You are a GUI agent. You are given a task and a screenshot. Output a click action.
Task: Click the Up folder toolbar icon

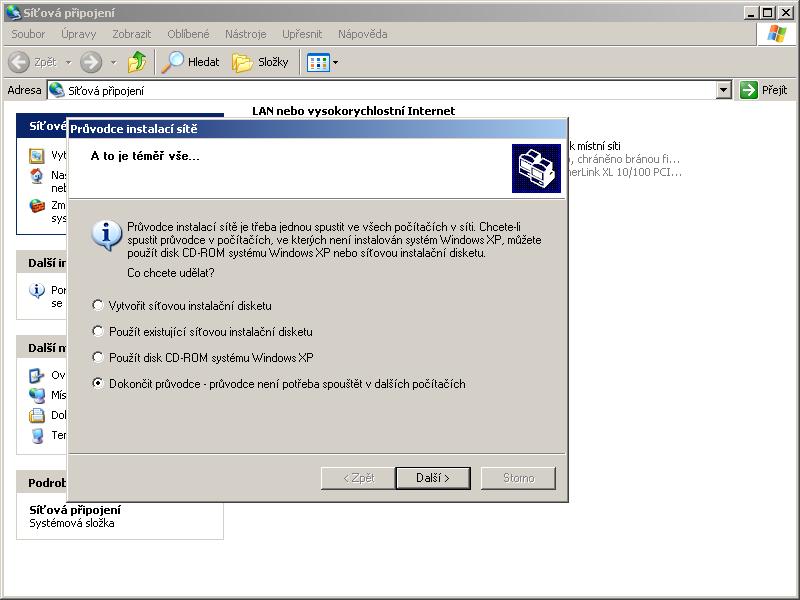pos(137,62)
